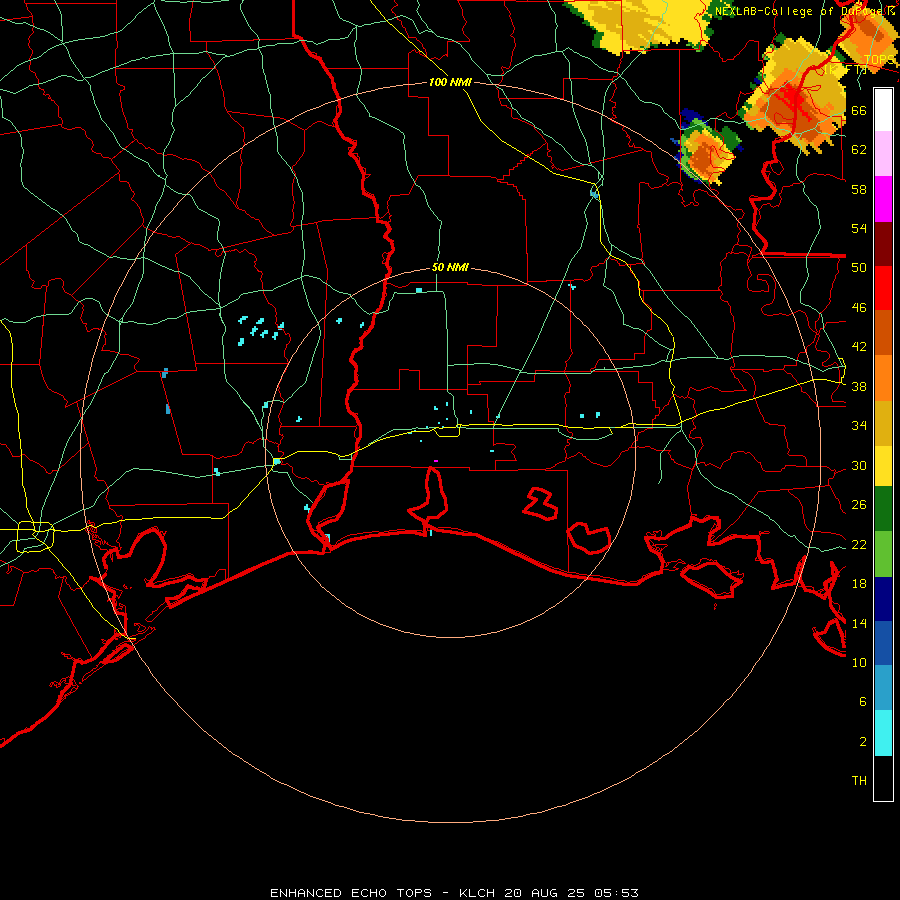Click the legend value '42'
The height and width of the screenshot is (900, 900).
859,347
